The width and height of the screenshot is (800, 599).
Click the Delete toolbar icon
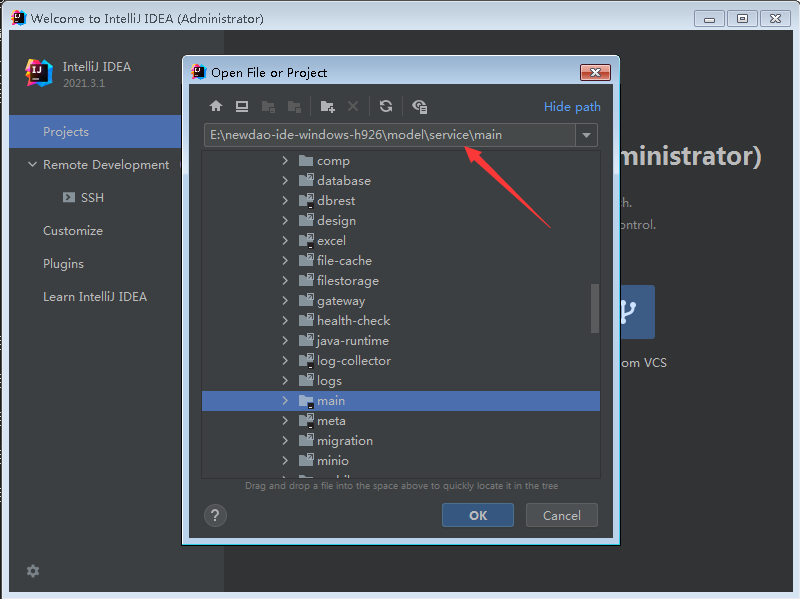(x=353, y=106)
